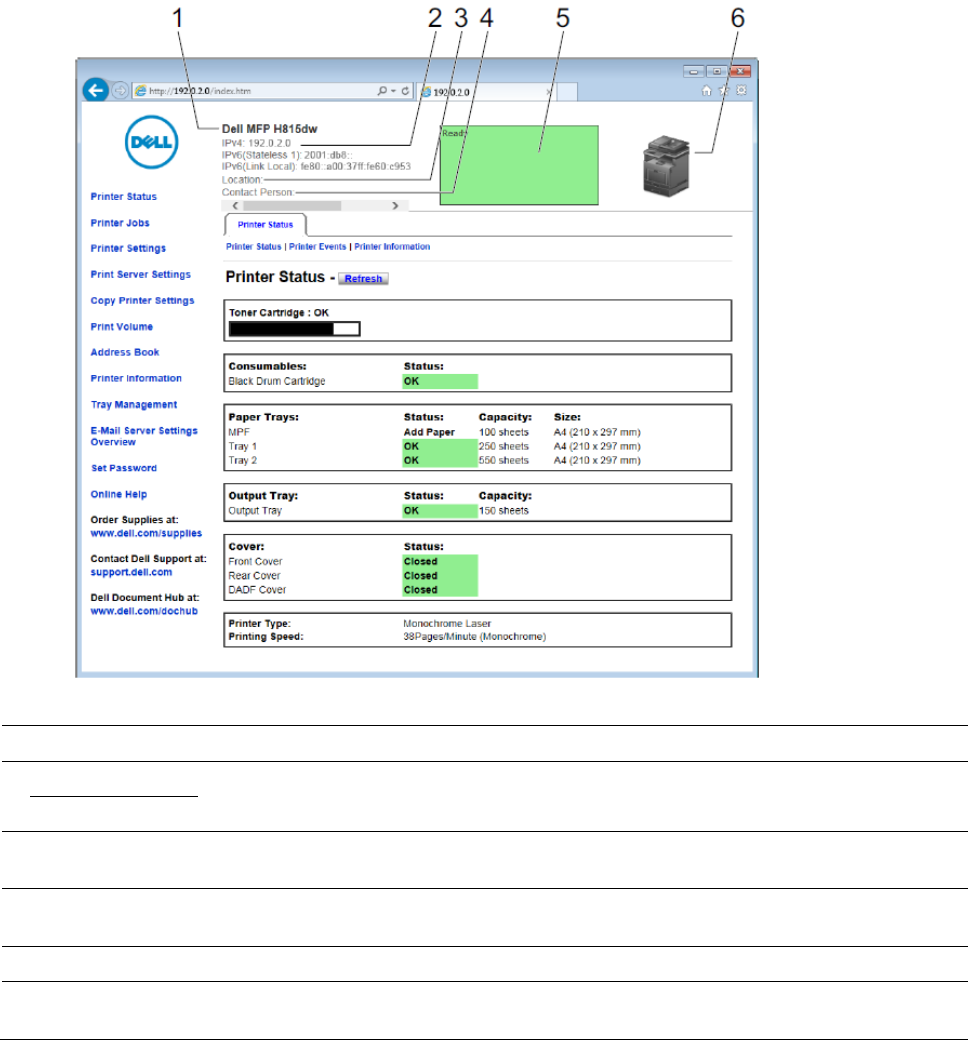Open Printer Status in left menu
The width and height of the screenshot is (968, 1040).
click(123, 197)
